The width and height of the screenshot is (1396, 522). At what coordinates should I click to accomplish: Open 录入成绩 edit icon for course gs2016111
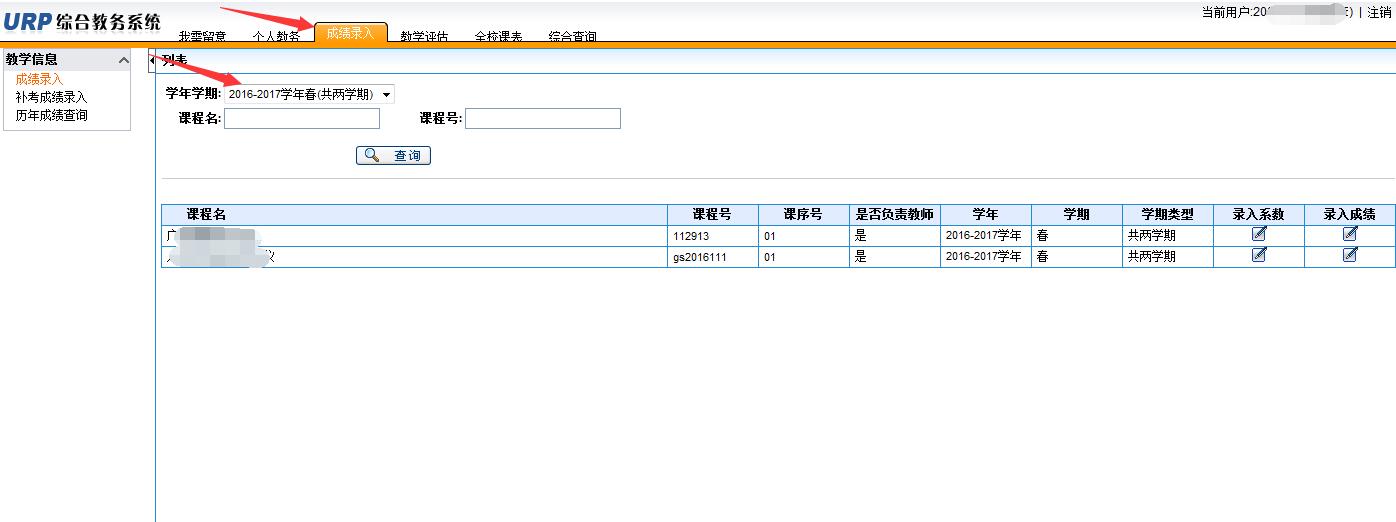pyautogui.click(x=1350, y=255)
